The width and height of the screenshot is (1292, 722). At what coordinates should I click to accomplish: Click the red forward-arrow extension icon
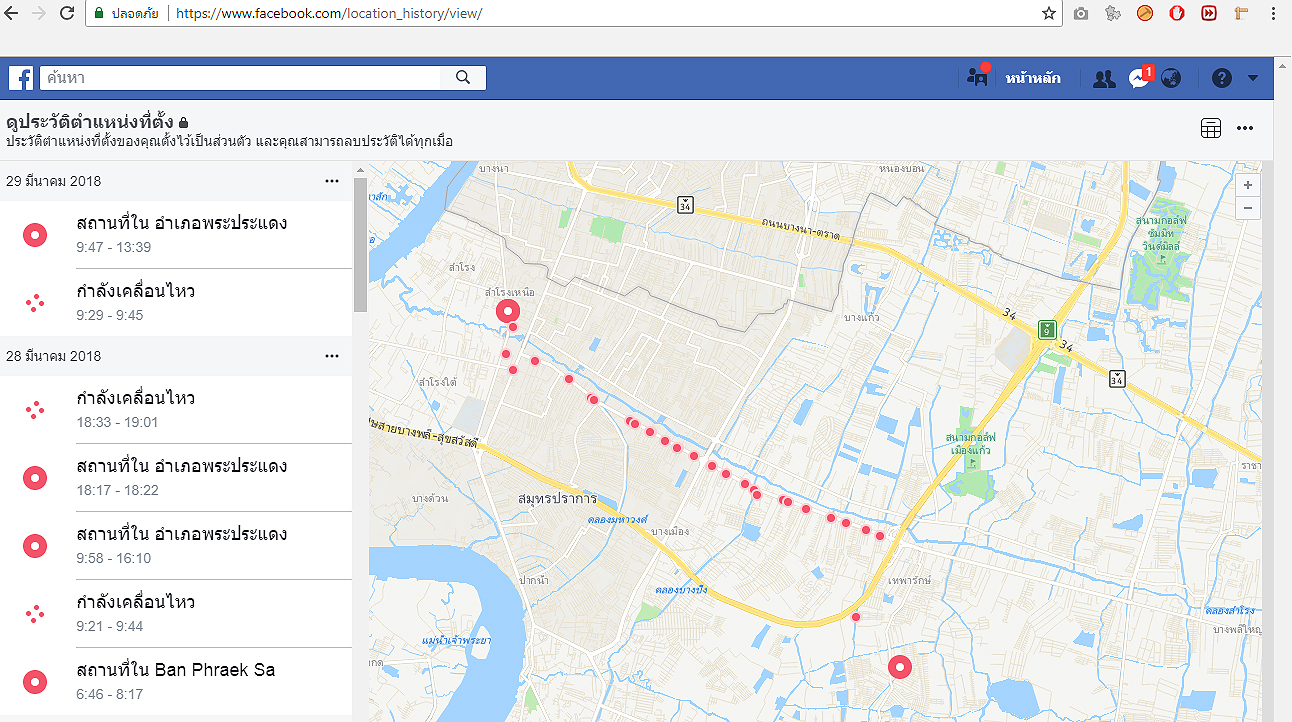pyautogui.click(x=1209, y=14)
